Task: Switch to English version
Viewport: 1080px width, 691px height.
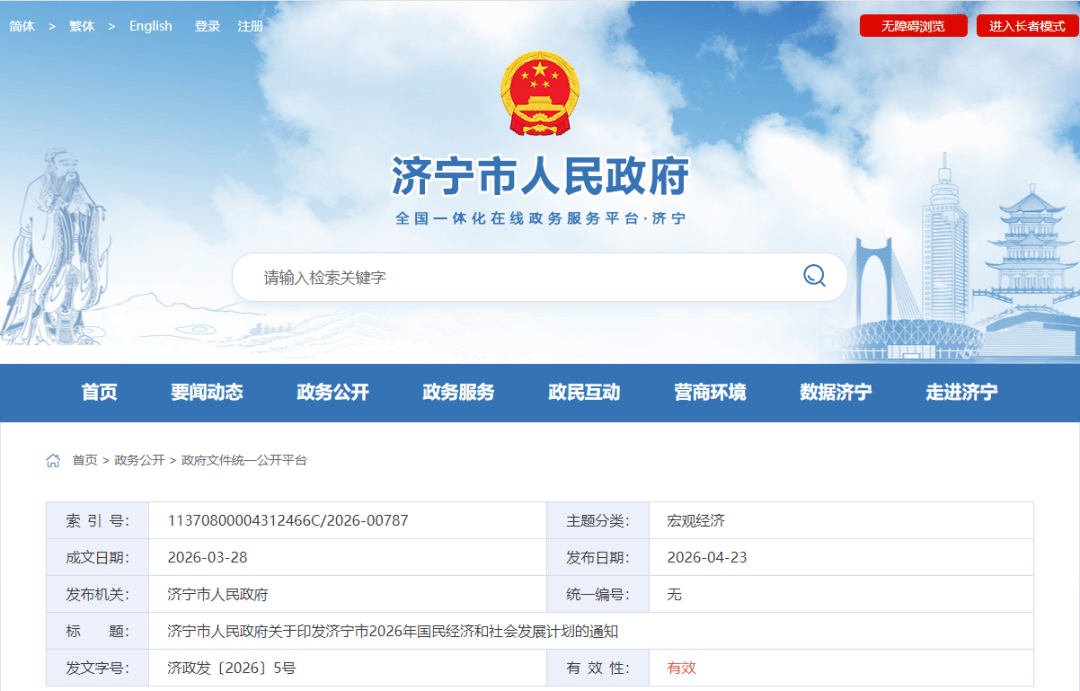Action: pyautogui.click(x=150, y=26)
